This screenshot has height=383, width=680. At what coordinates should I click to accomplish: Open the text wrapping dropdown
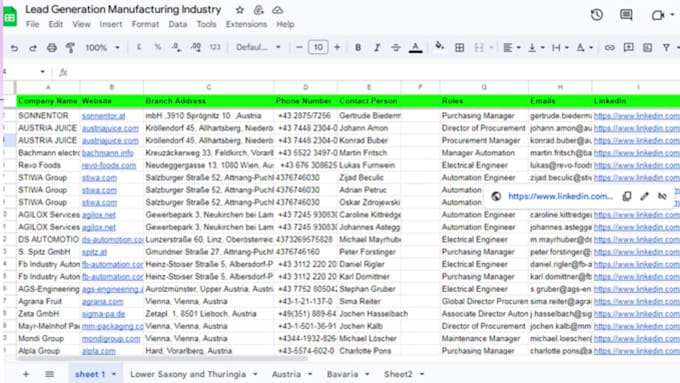click(560, 48)
